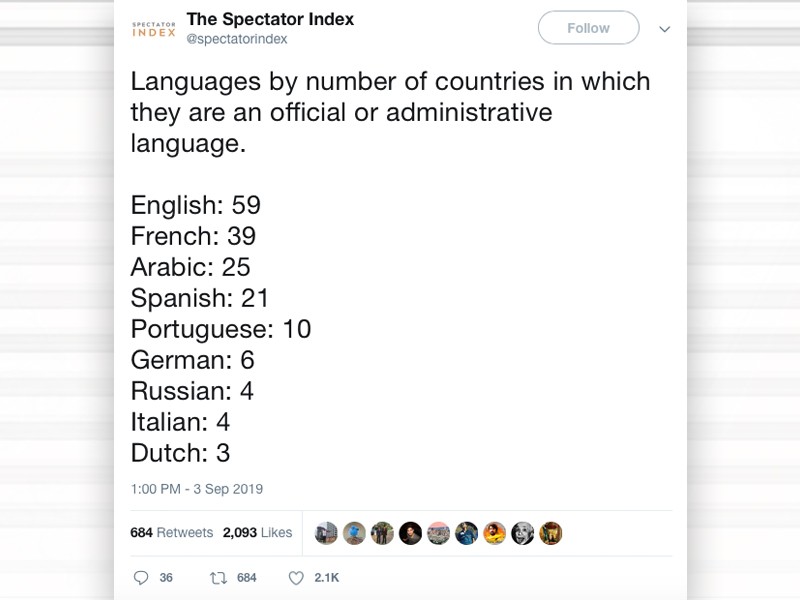Click the Follow button
Viewport: 800px width, 600px height.
(588, 28)
